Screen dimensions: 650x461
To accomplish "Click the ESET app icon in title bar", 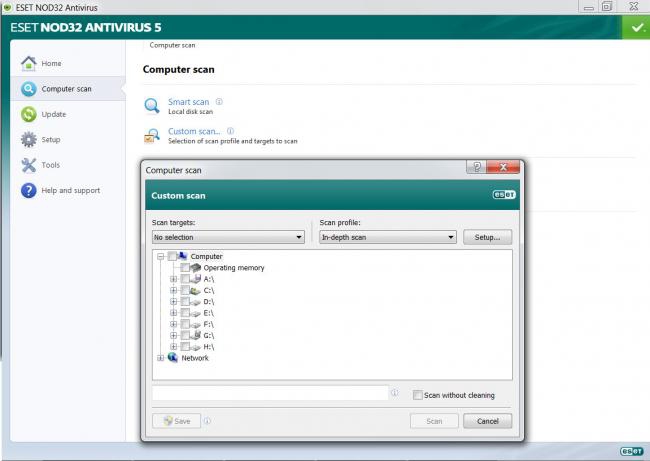I will (7, 7).
